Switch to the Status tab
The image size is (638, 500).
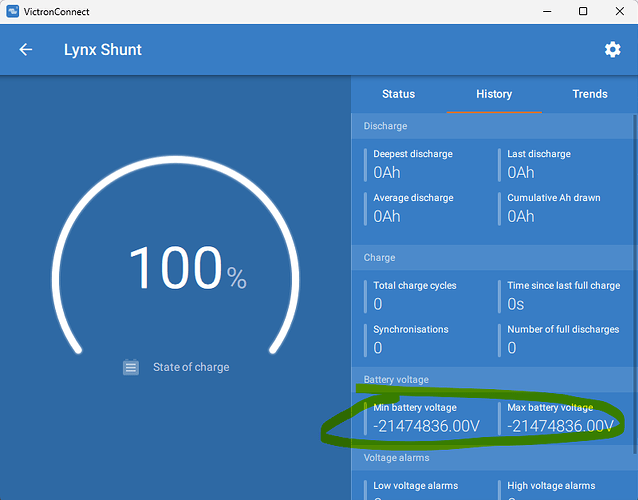pyautogui.click(x=398, y=94)
